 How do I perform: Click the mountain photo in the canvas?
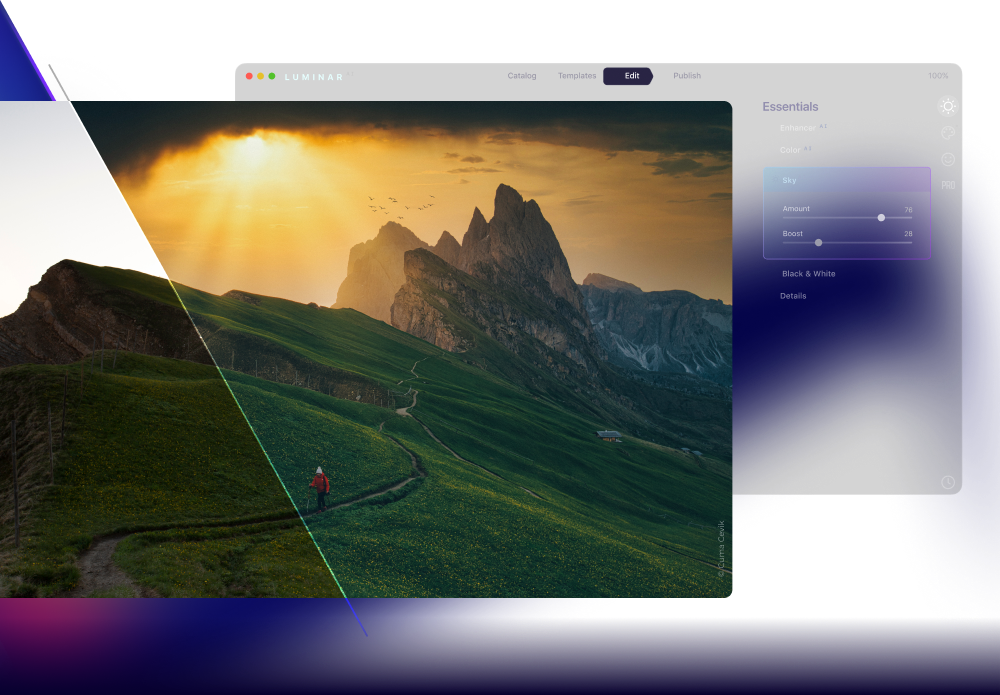click(366, 349)
